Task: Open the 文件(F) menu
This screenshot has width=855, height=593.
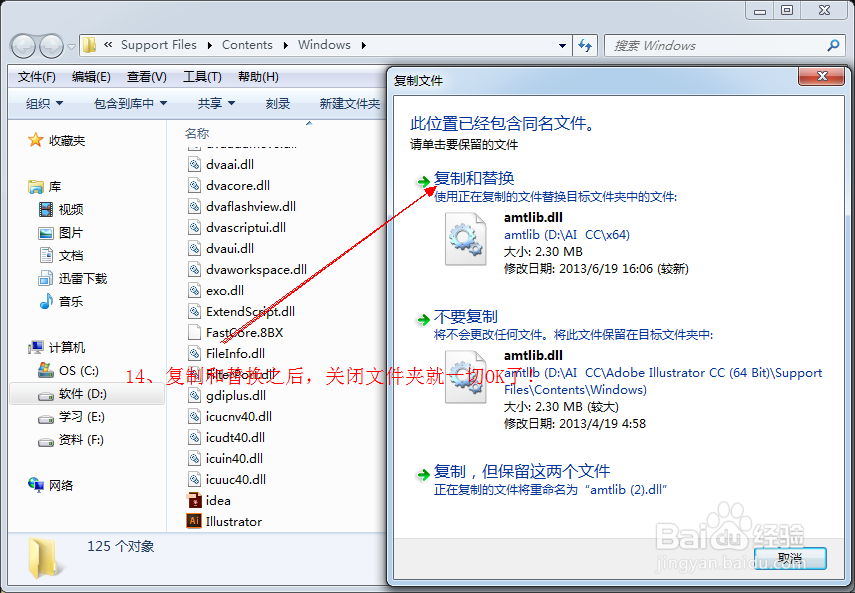Action: (x=37, y=77)
